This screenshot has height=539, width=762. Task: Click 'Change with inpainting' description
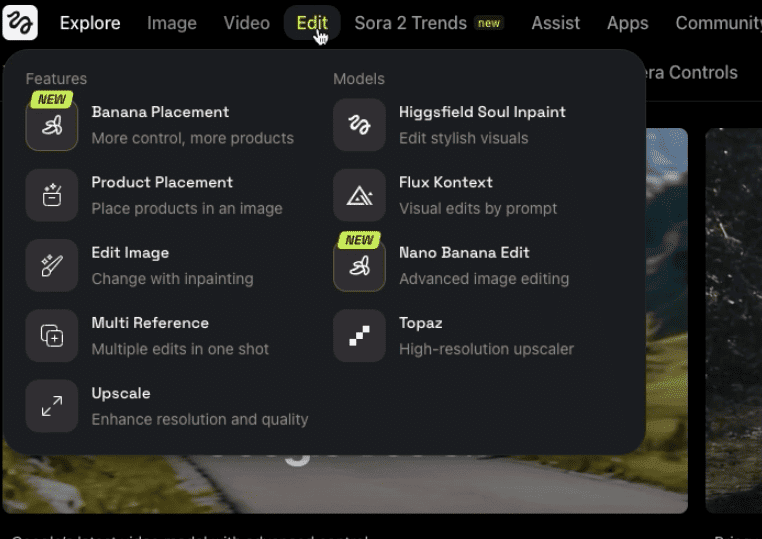(173, 279)
